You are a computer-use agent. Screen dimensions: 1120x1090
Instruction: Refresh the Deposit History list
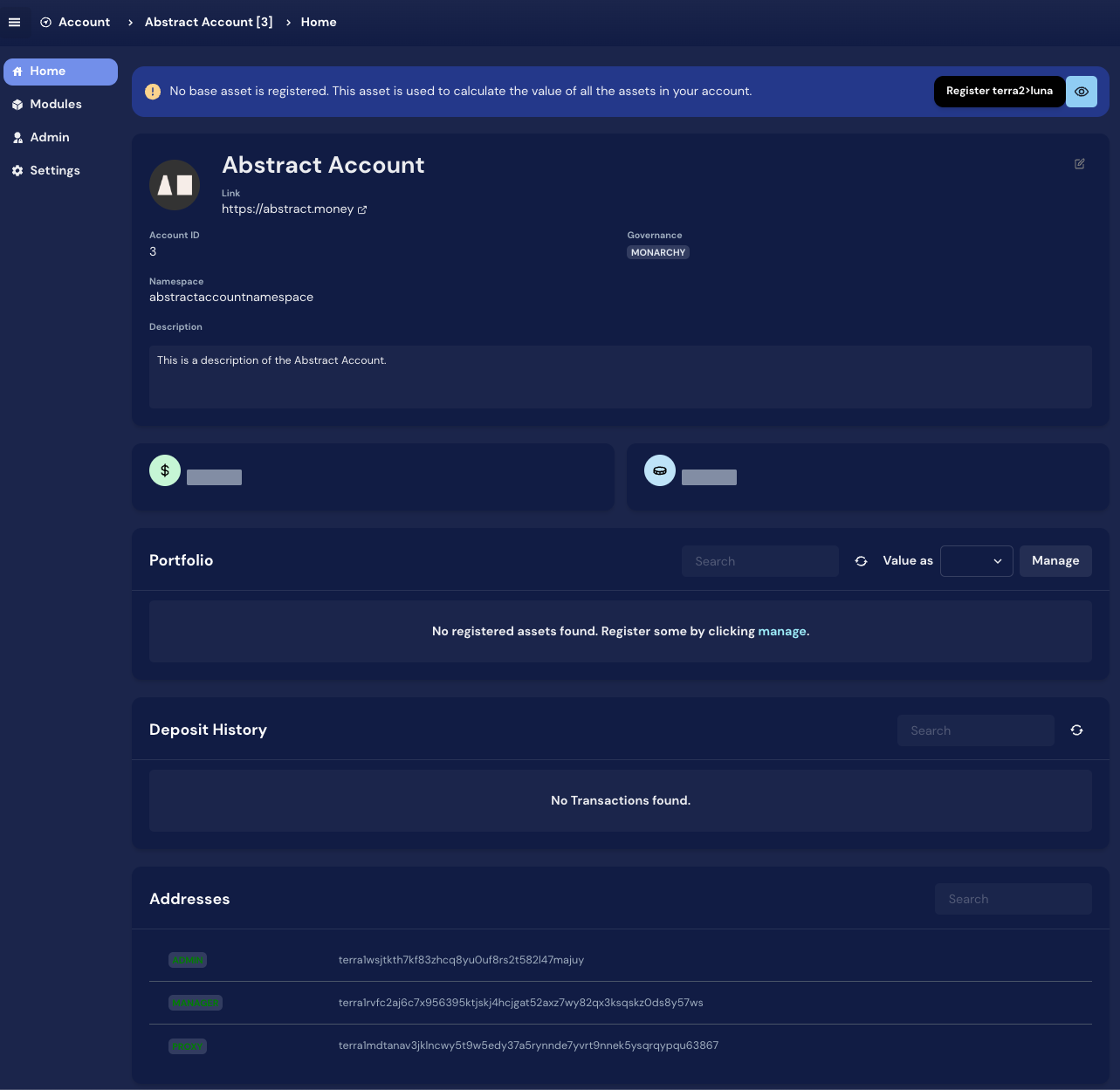[x=1076, y=730]
